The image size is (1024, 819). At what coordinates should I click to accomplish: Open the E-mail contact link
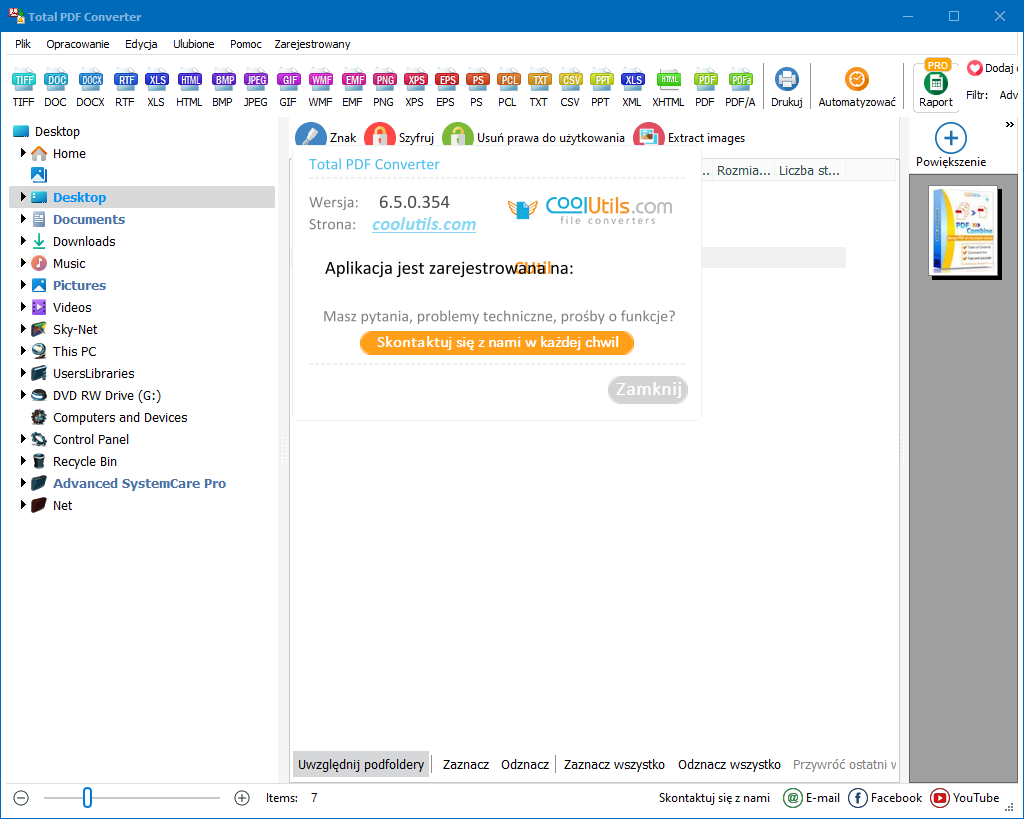(812, 797)
